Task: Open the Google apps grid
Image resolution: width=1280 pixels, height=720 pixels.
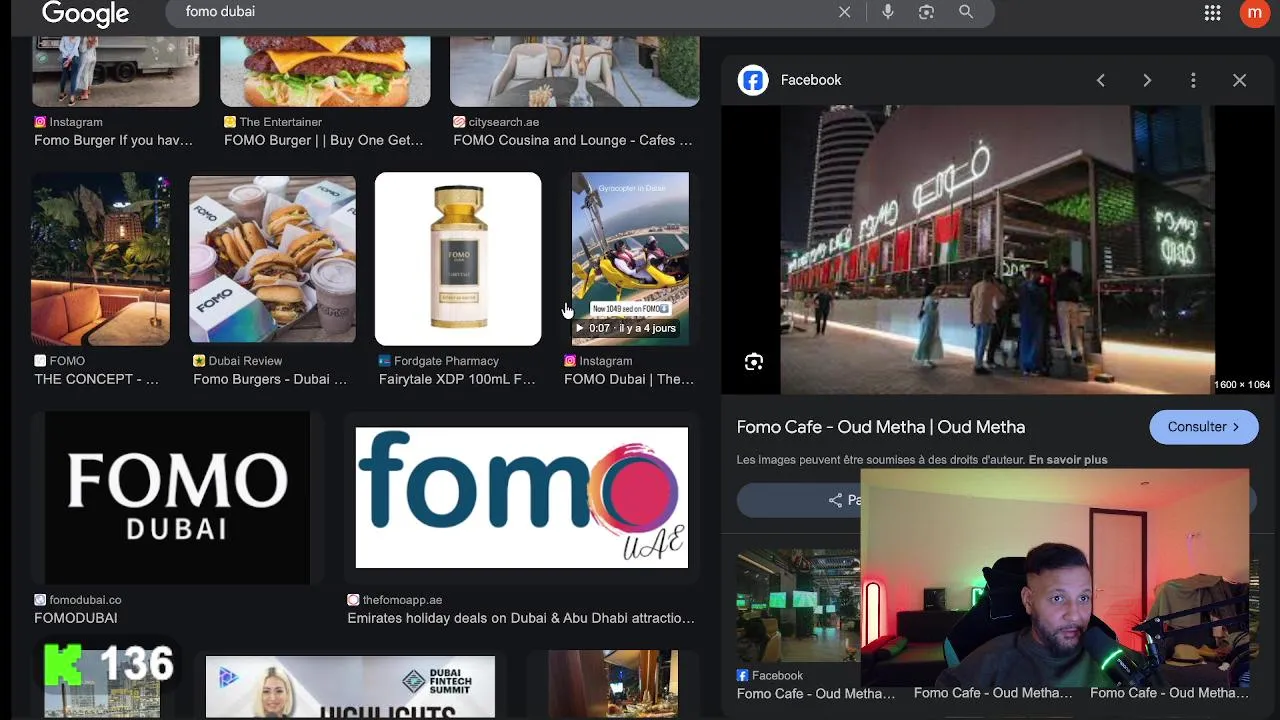Action: (x=1212, y=13)
